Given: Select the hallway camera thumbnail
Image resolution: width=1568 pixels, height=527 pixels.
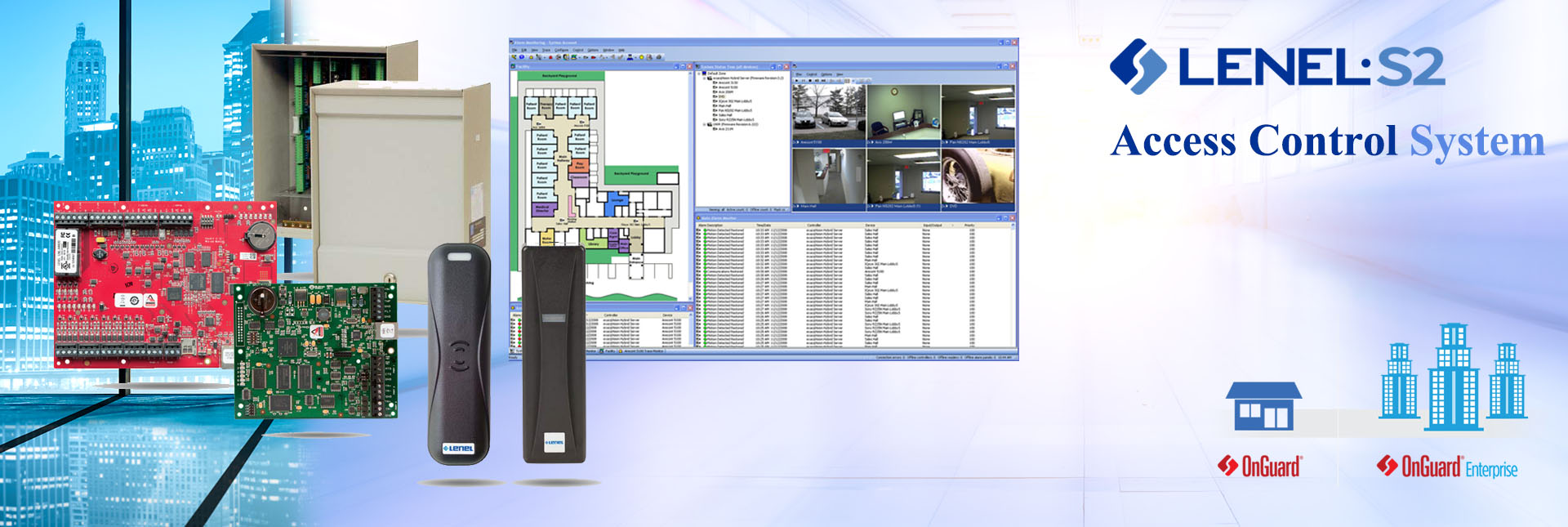Looking at the screenshot, I should click(828, 177).
